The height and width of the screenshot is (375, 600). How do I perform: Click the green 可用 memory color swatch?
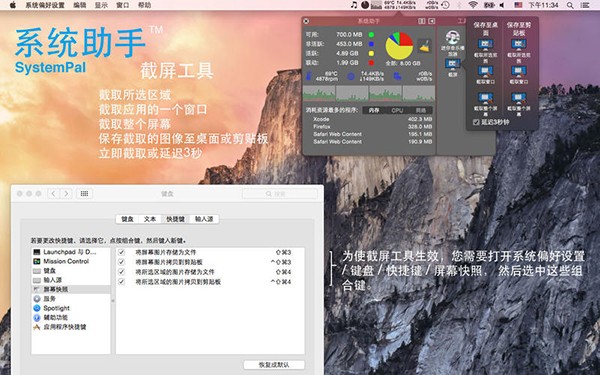click(x=371, y=34)
